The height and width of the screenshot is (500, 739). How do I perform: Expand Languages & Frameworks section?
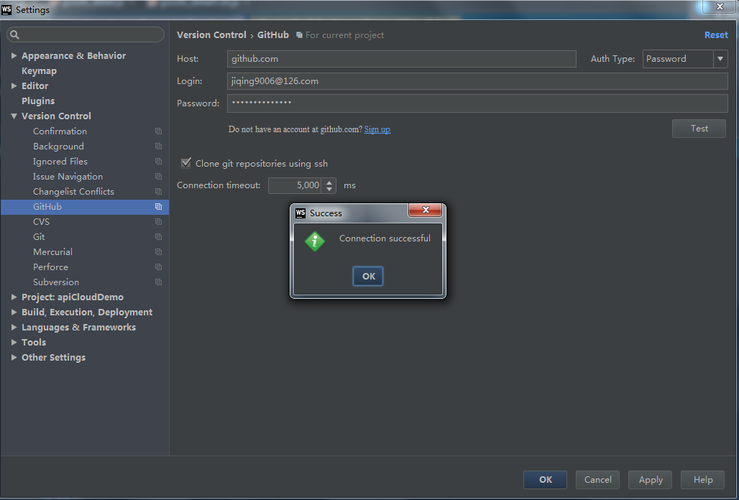14,327
